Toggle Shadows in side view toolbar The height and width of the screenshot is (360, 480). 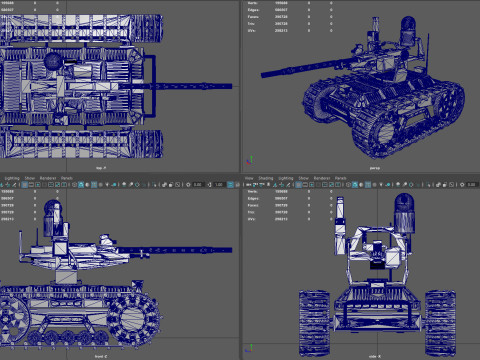click(388, 185)
